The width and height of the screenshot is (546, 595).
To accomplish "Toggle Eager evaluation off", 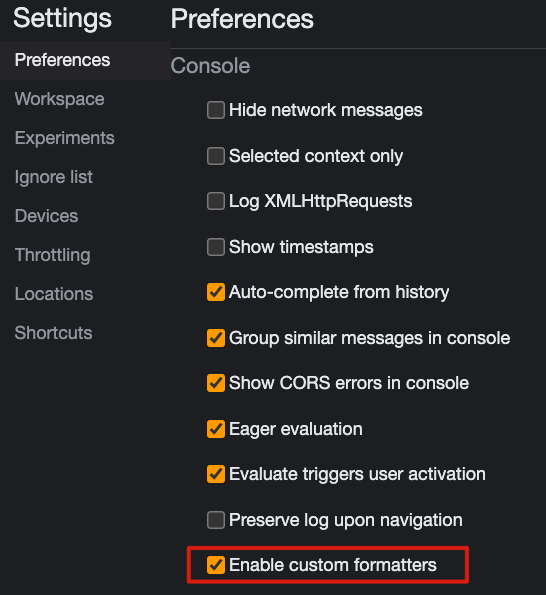I will 216,429.
